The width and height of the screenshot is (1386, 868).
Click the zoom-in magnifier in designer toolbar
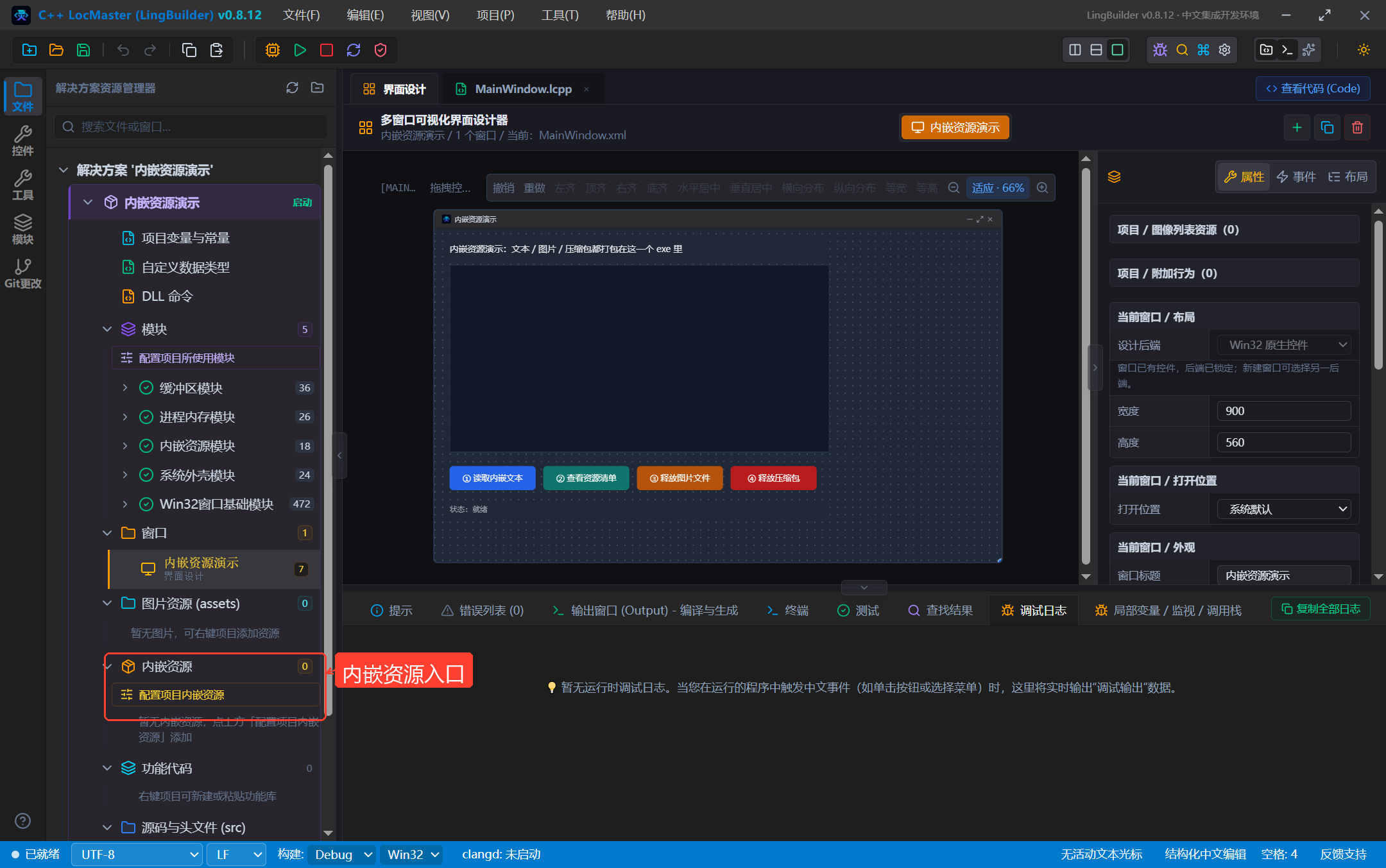(x=1043, y=188)
